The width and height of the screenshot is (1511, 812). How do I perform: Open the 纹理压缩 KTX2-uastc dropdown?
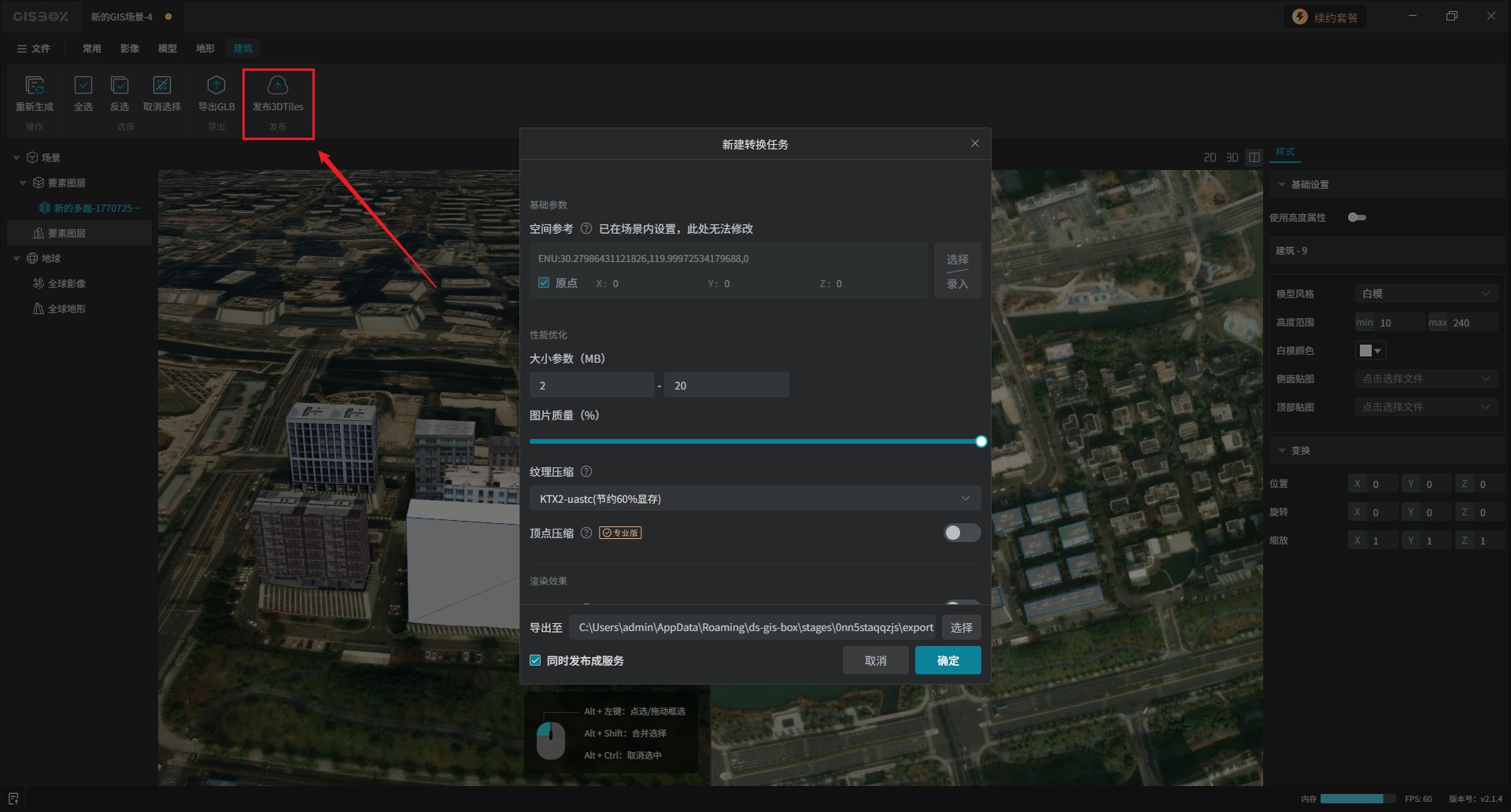pyautogui.click(x=754, y=499)
